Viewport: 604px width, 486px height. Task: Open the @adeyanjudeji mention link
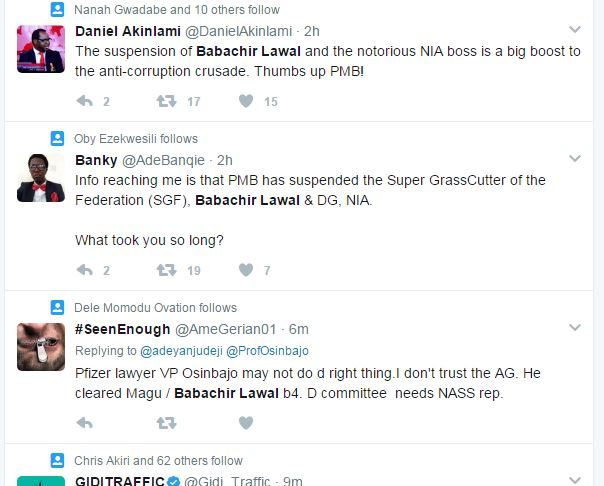point(181,351)
